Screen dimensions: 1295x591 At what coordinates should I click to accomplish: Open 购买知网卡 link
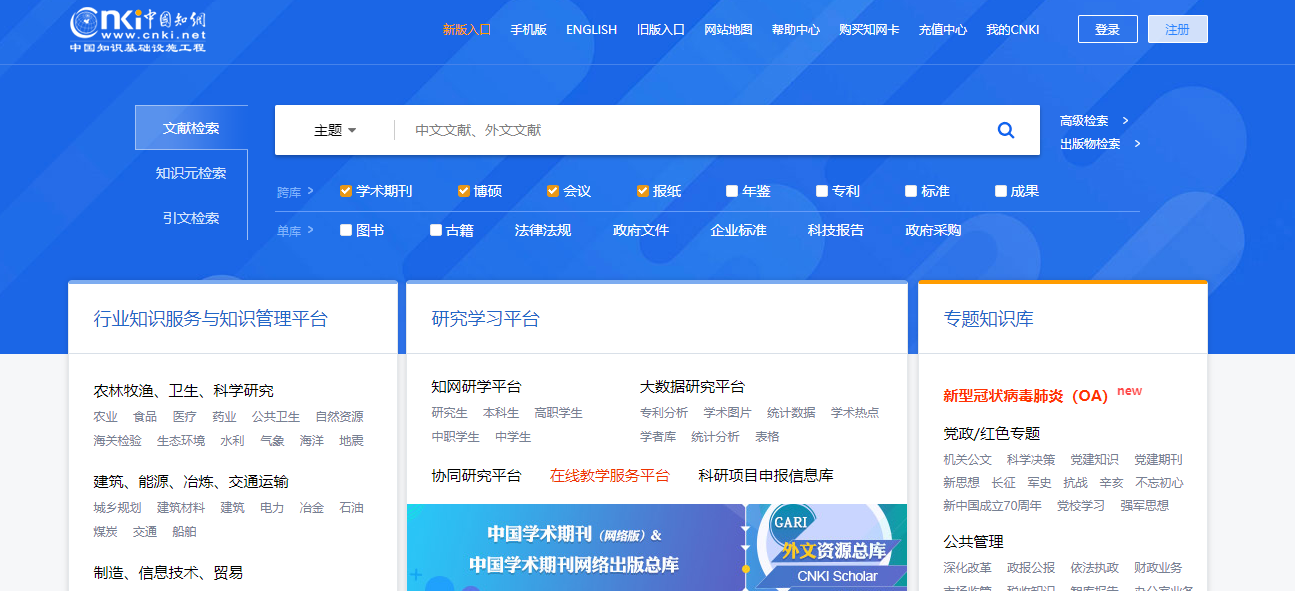[x=870, y=30]
